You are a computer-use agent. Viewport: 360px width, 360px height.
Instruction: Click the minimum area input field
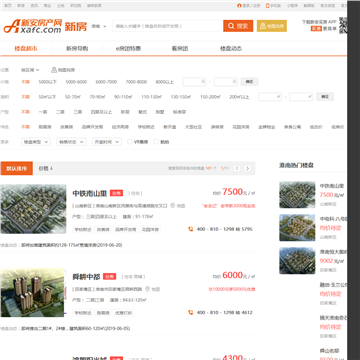[x=270, y=97]
